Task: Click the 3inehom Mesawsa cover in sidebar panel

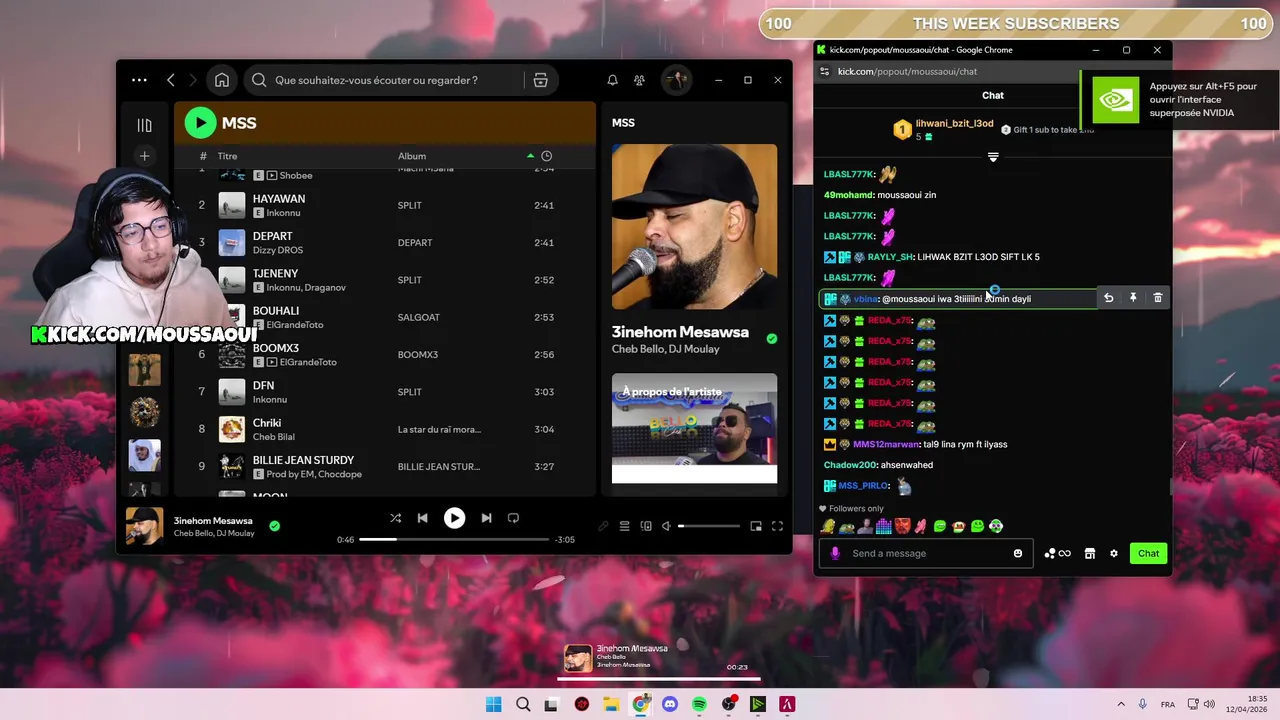Action: coord(694,227)
